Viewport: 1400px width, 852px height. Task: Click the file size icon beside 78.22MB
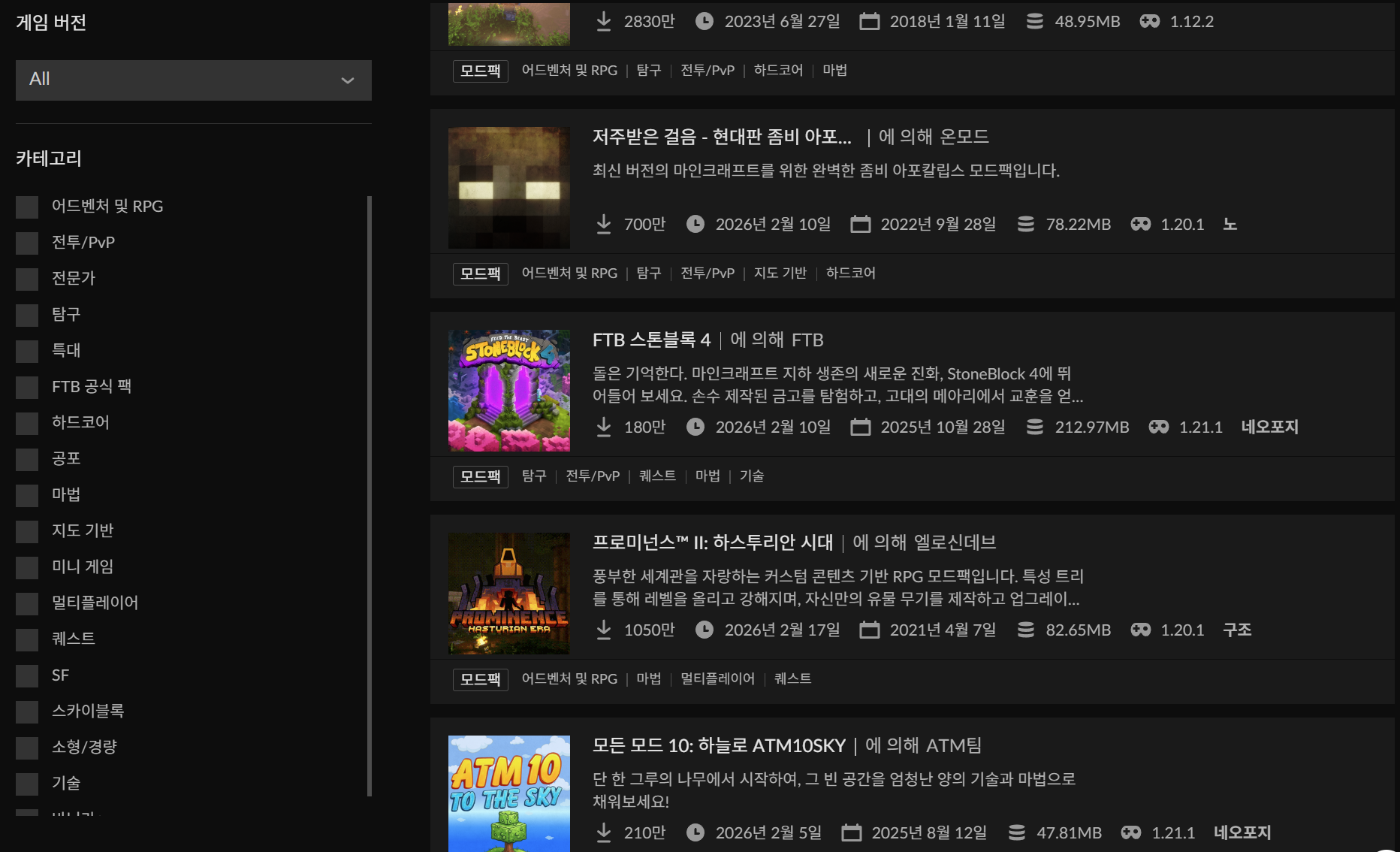1026,225
